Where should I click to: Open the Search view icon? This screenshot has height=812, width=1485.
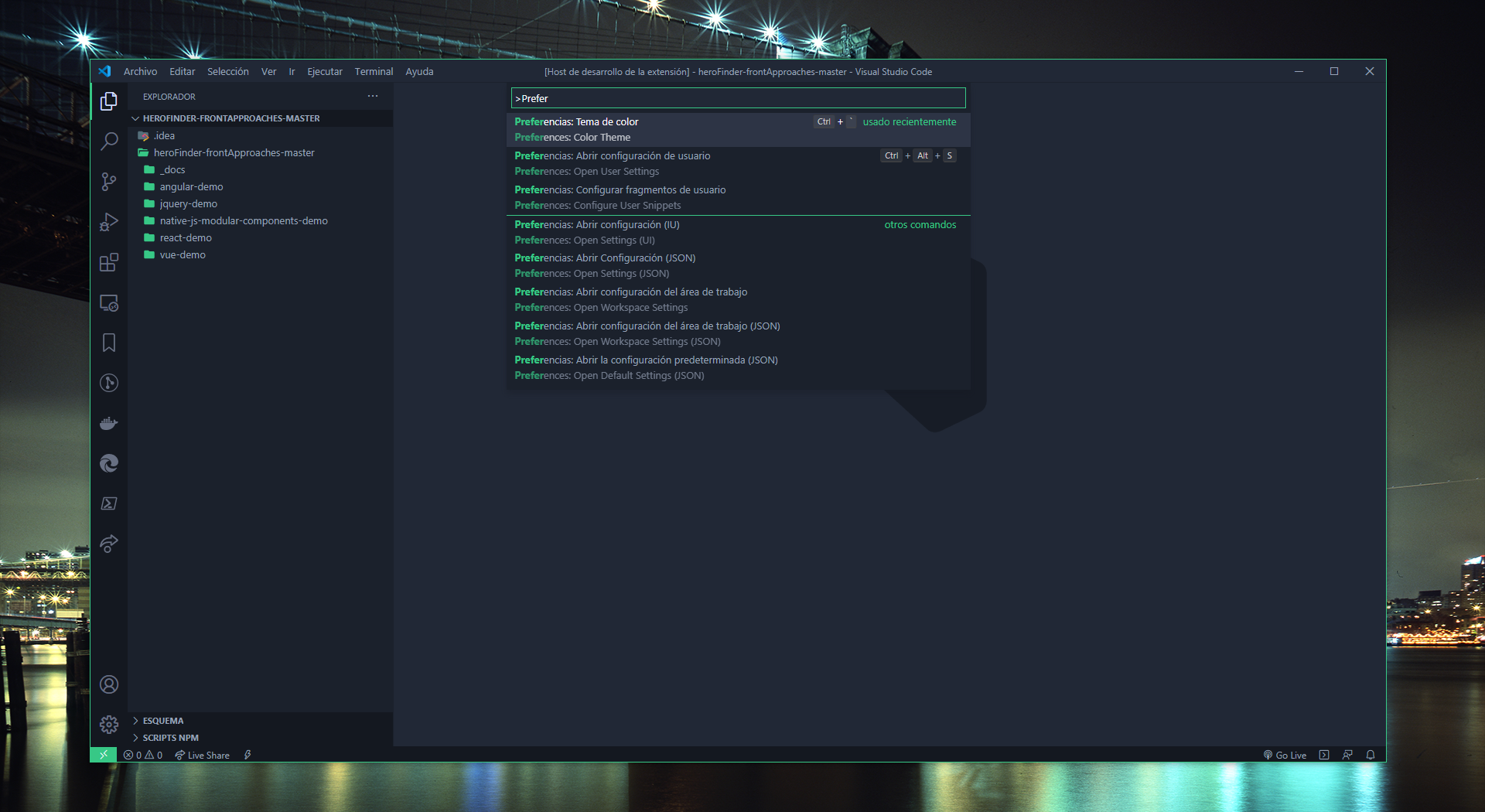[109, 142]
